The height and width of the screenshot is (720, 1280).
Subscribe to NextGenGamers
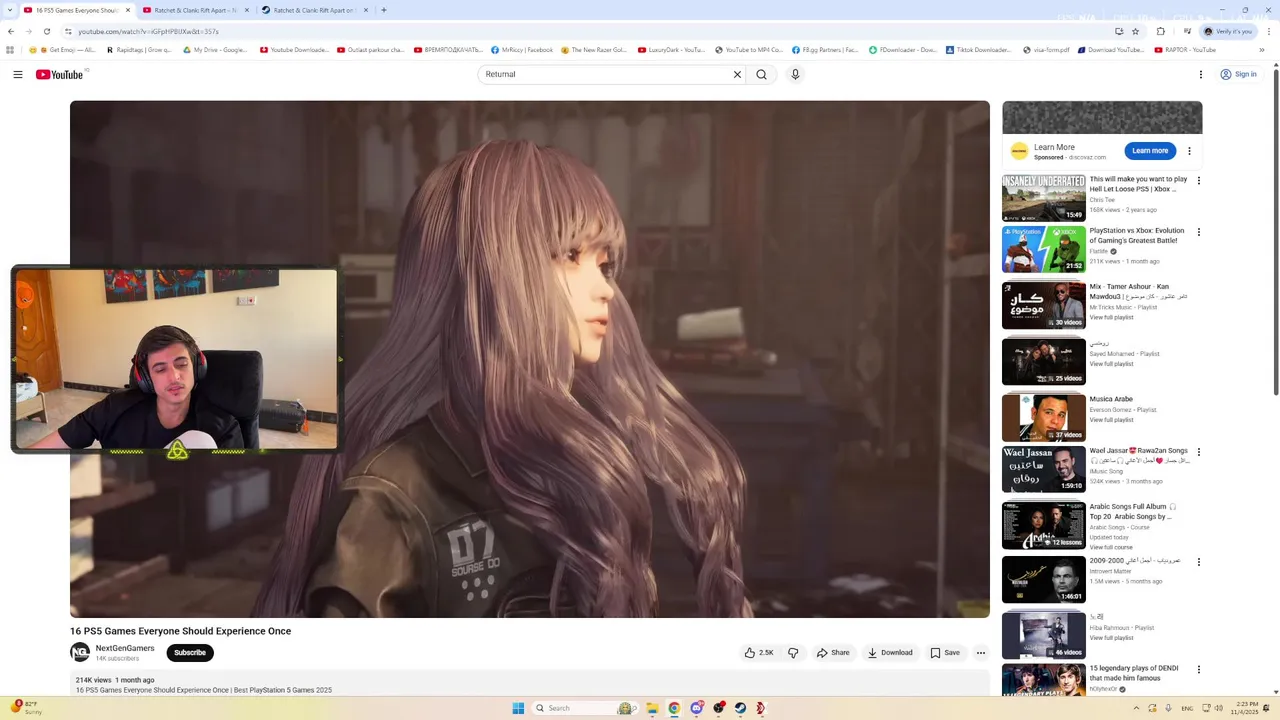click(190, 653)
